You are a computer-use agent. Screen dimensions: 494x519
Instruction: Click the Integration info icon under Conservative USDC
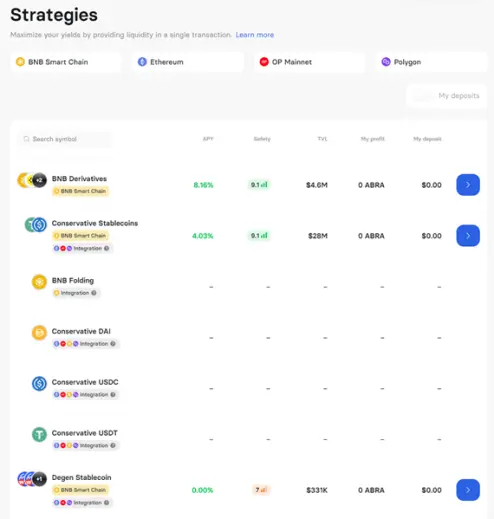pos(113,395)
